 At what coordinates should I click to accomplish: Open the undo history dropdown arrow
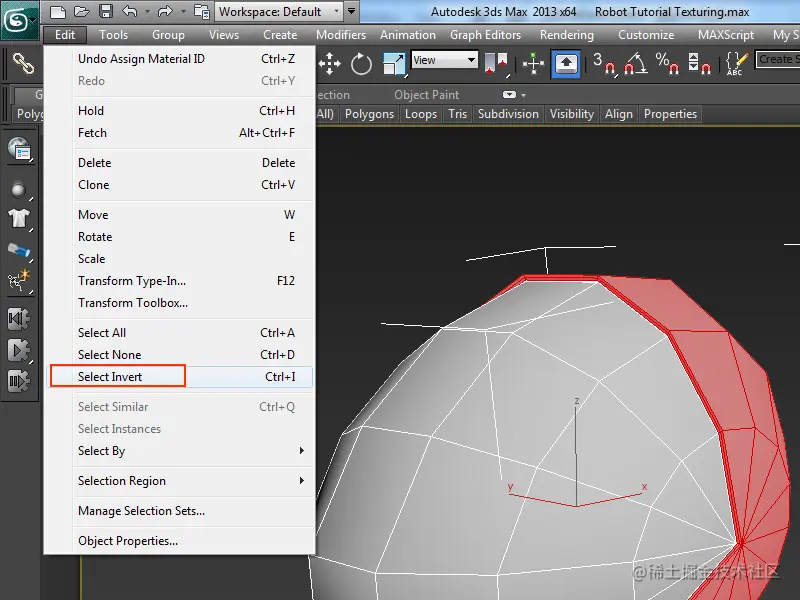point(147,11)
